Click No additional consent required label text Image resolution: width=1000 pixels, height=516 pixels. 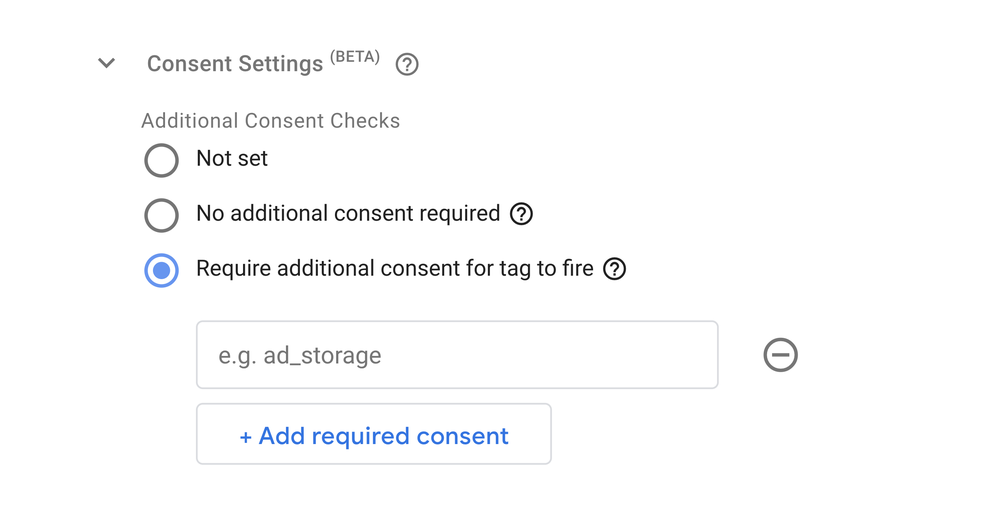coord(348,213)
